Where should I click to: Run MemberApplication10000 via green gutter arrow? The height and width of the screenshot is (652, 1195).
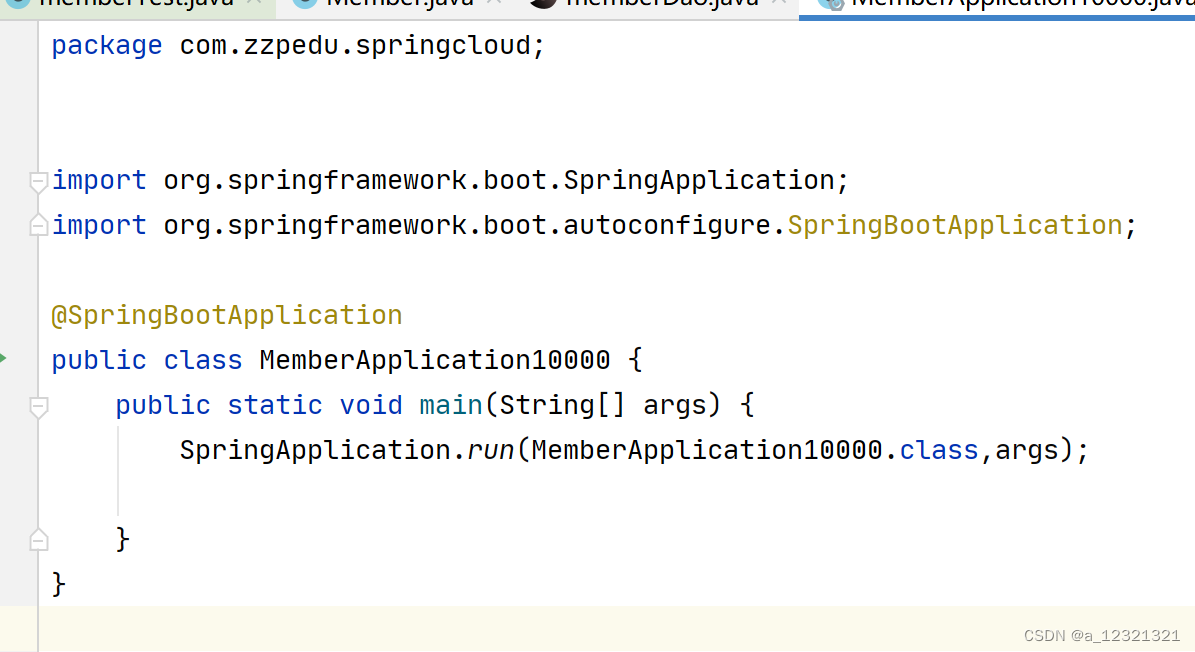coord(6,356)
